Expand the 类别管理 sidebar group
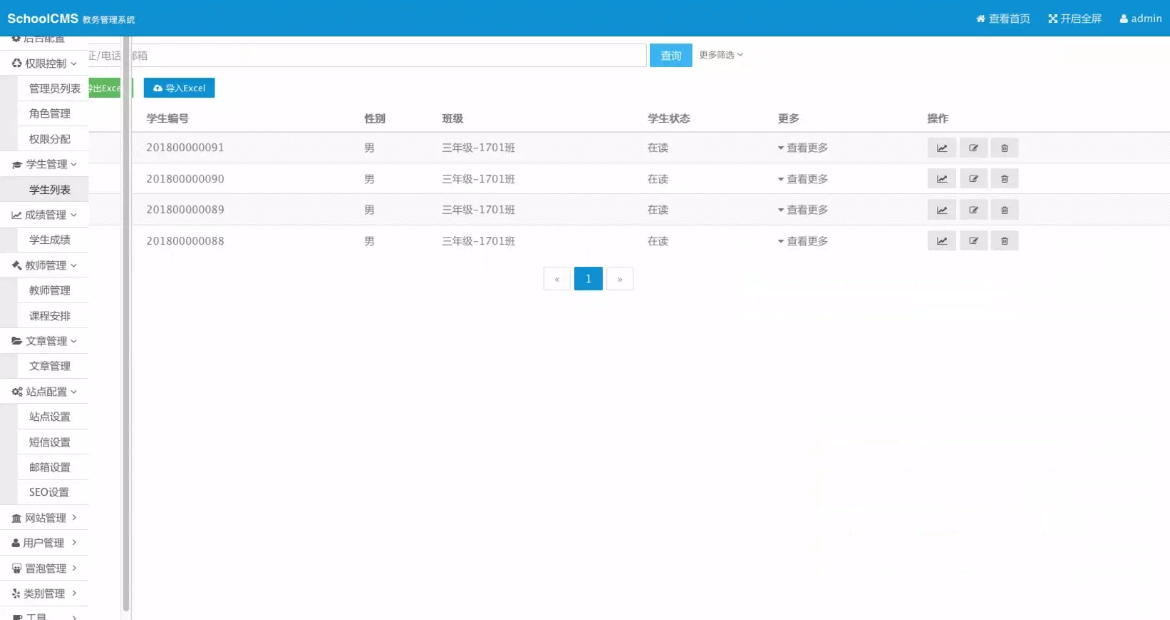 44,594
